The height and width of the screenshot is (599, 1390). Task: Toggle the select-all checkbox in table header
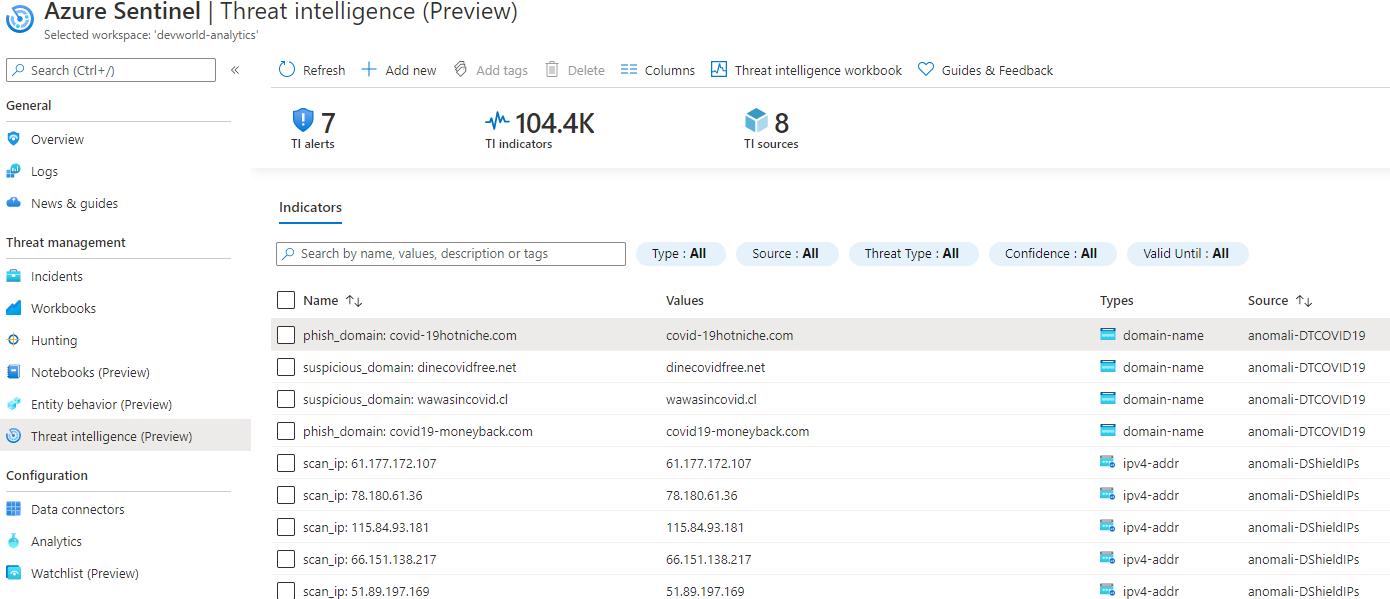tap(286, 300)
